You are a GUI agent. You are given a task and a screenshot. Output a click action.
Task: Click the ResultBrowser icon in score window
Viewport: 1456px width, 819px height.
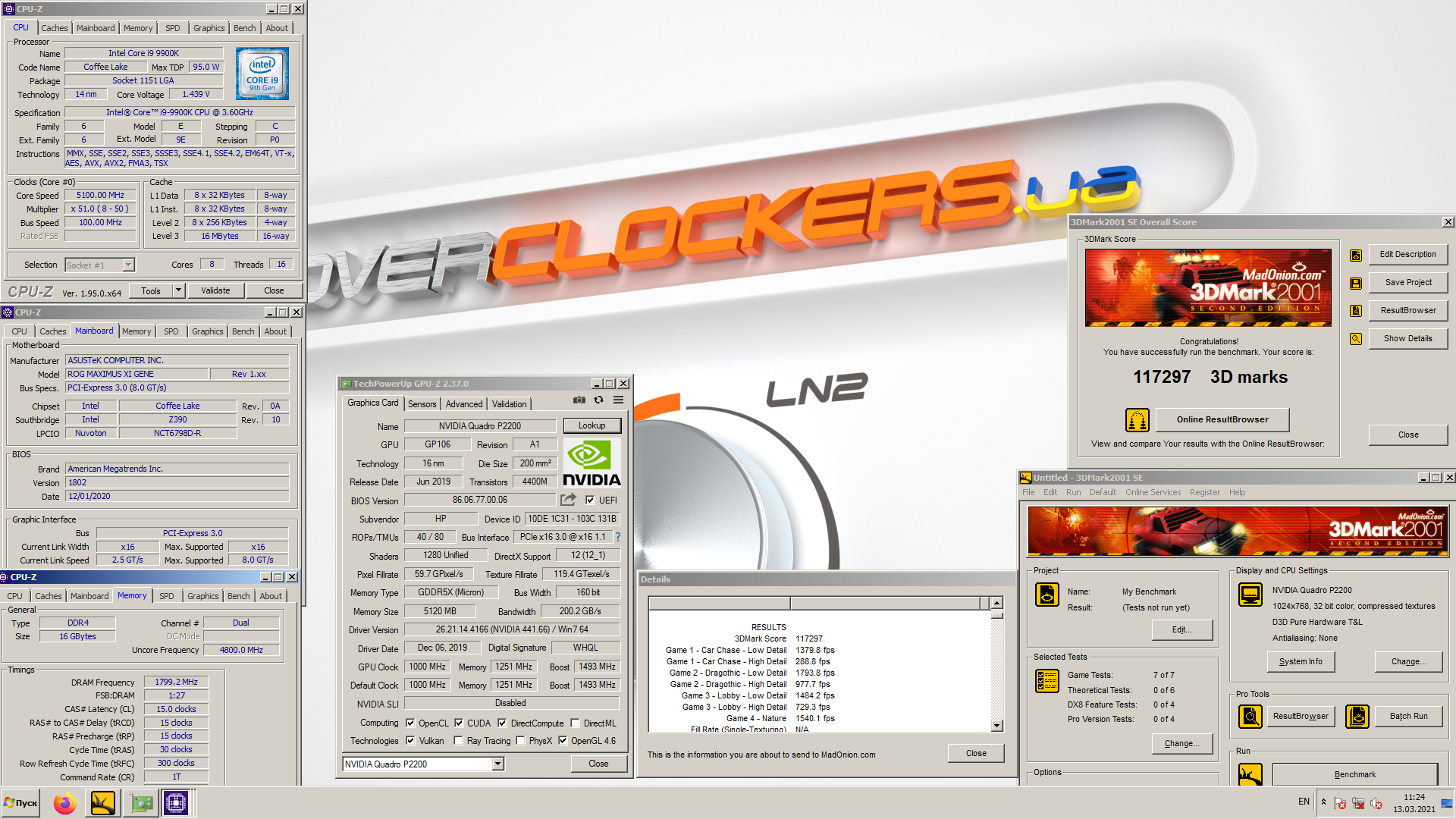pyautogui.click(x=1356, y=311)
